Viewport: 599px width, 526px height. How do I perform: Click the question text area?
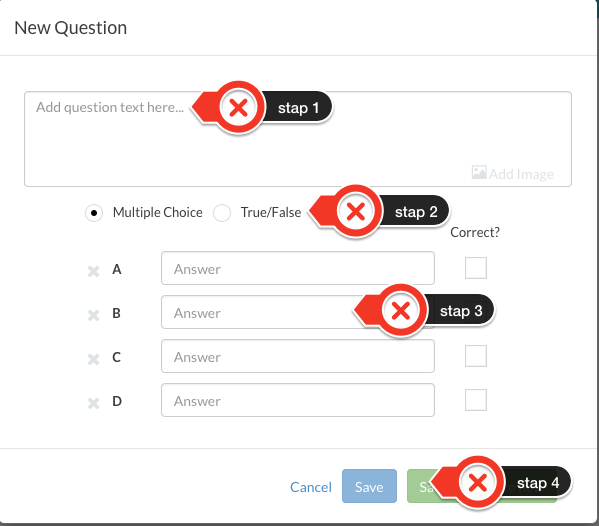[298, 139]
